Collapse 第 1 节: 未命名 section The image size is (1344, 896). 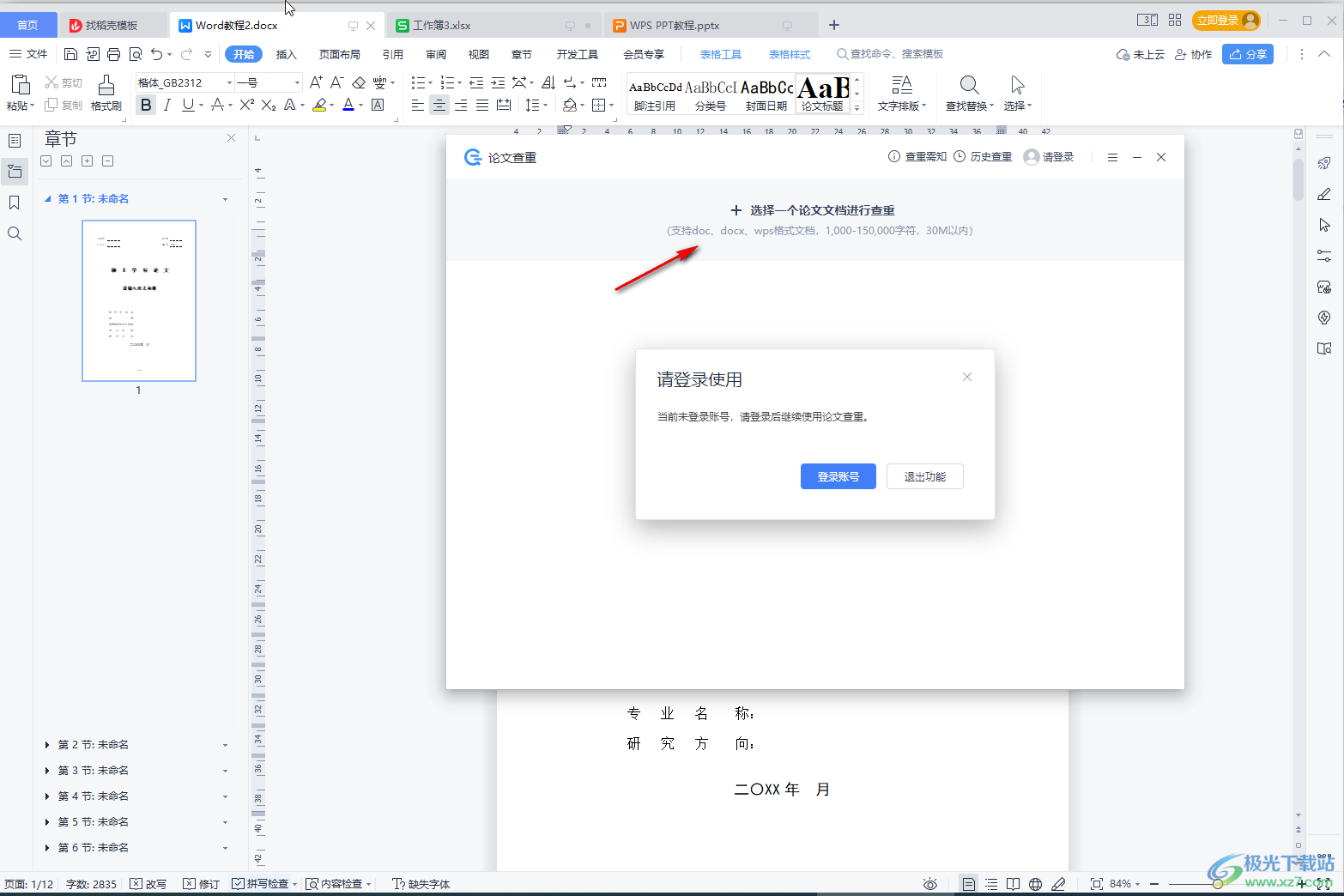coord(48,199)
